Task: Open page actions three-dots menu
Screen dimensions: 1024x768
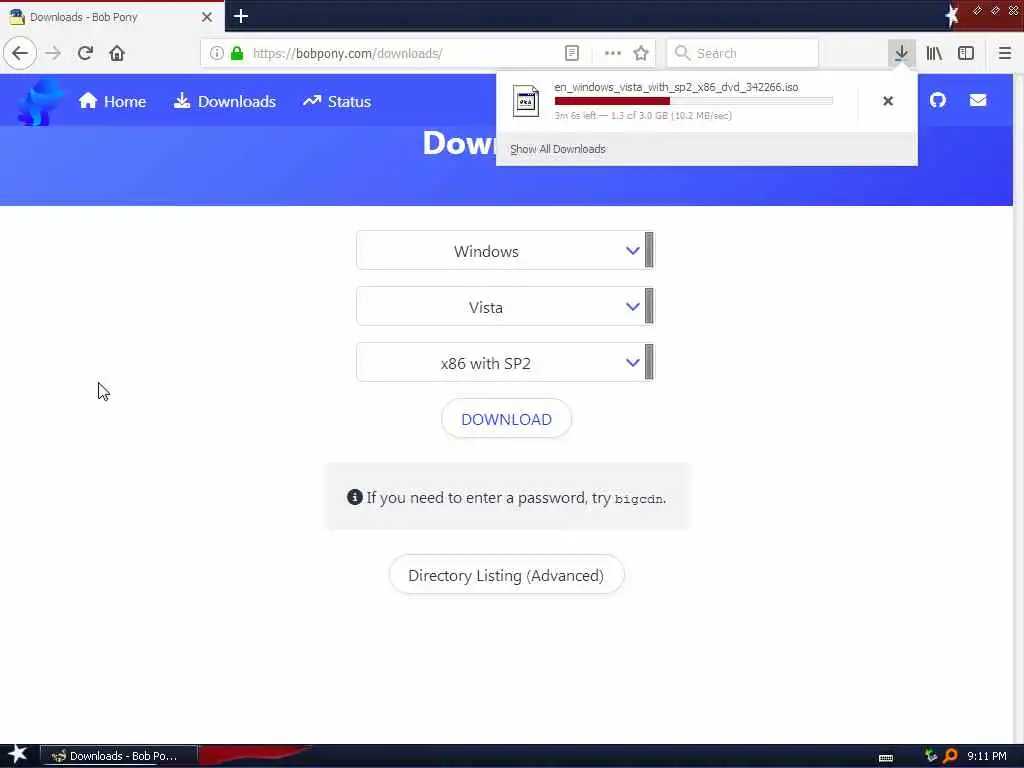Action: [x=613, y=53]
